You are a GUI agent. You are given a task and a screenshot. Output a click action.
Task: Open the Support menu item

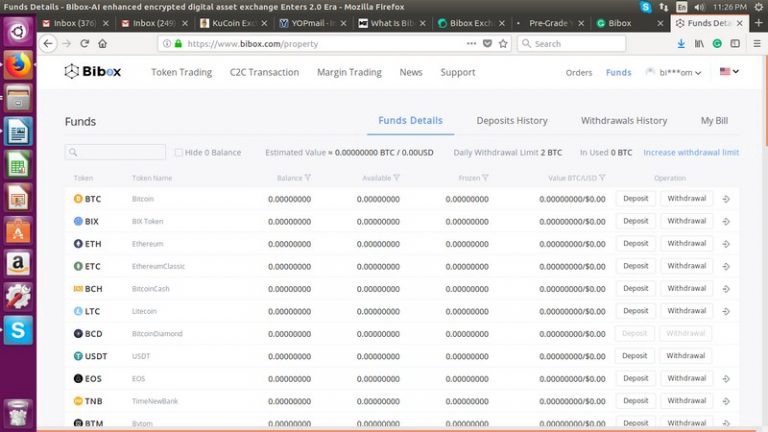coord(457,72)
